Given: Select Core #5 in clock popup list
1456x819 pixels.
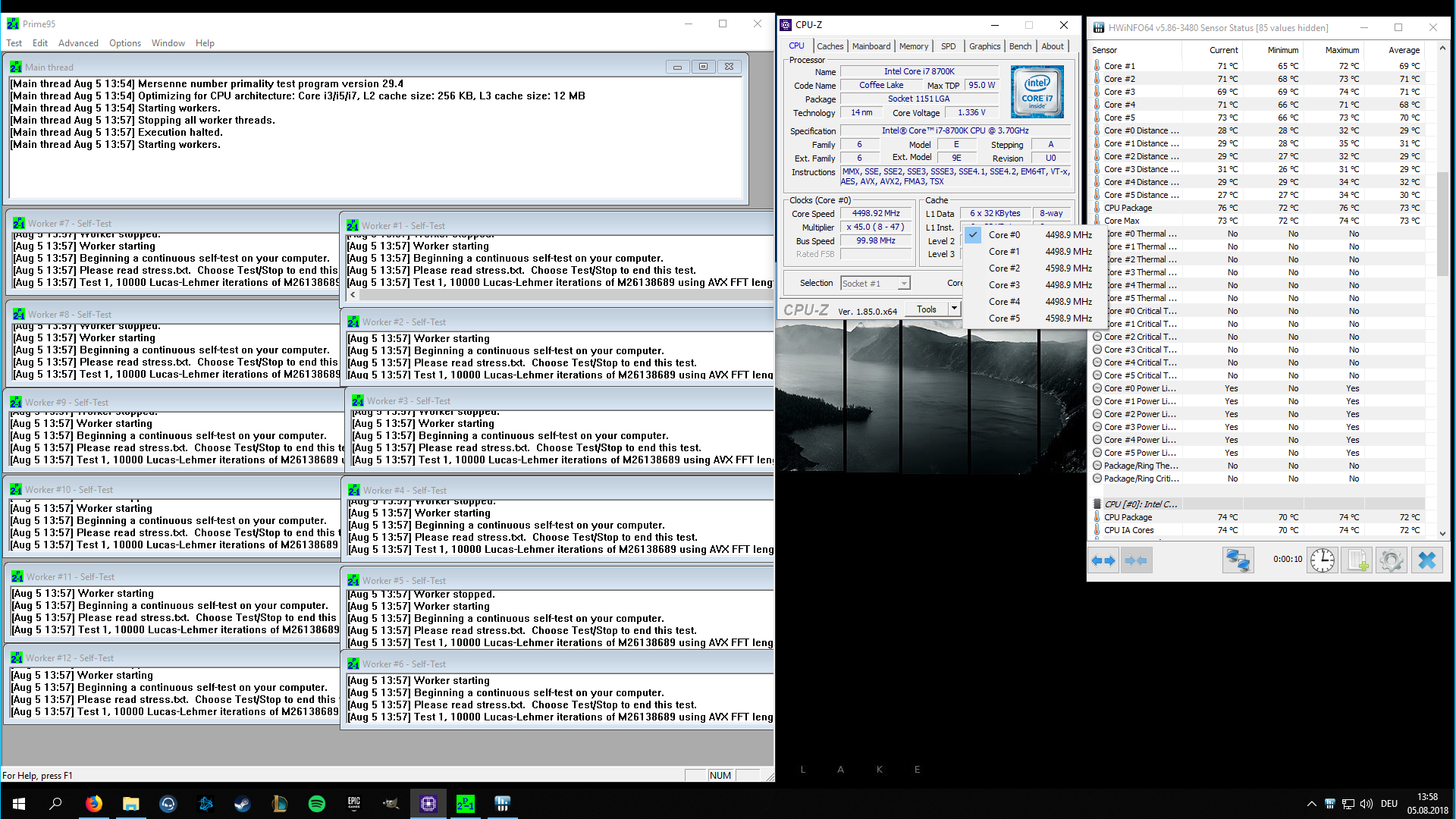Looking at the screenshot, I should tap(1004, 318).
